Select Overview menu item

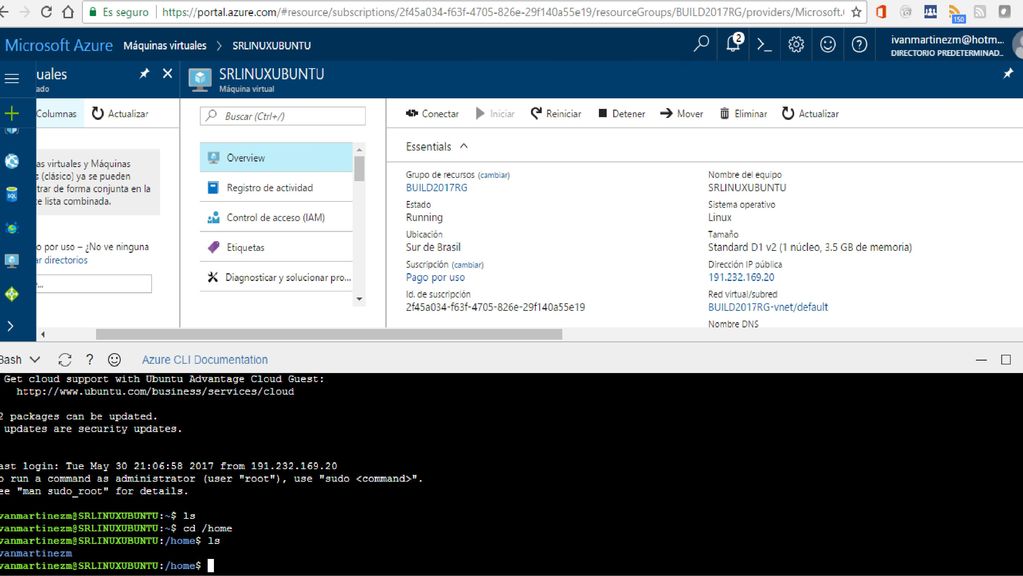[276, 158]
